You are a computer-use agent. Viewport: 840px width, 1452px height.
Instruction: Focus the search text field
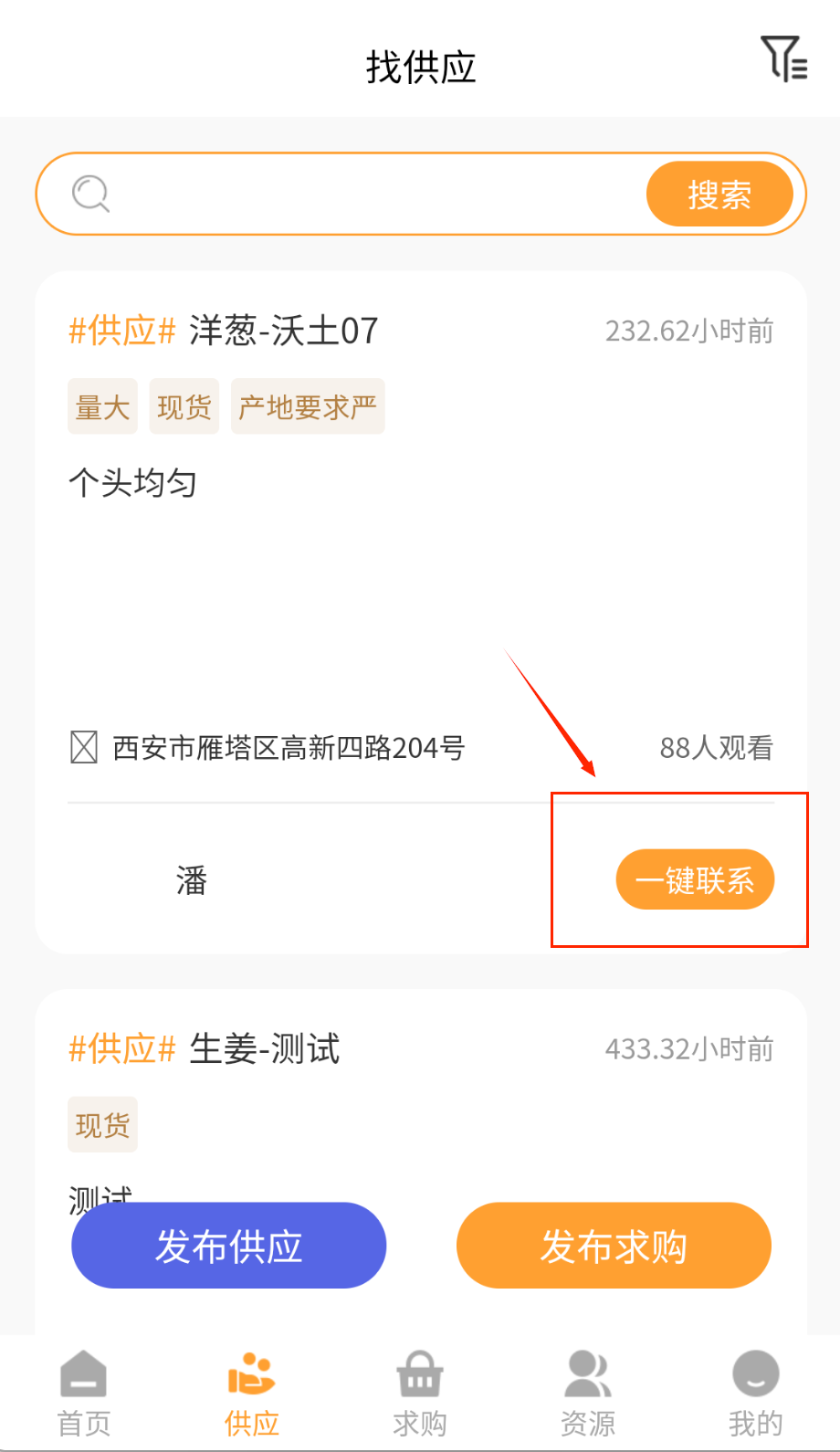[x=374, y=195]
